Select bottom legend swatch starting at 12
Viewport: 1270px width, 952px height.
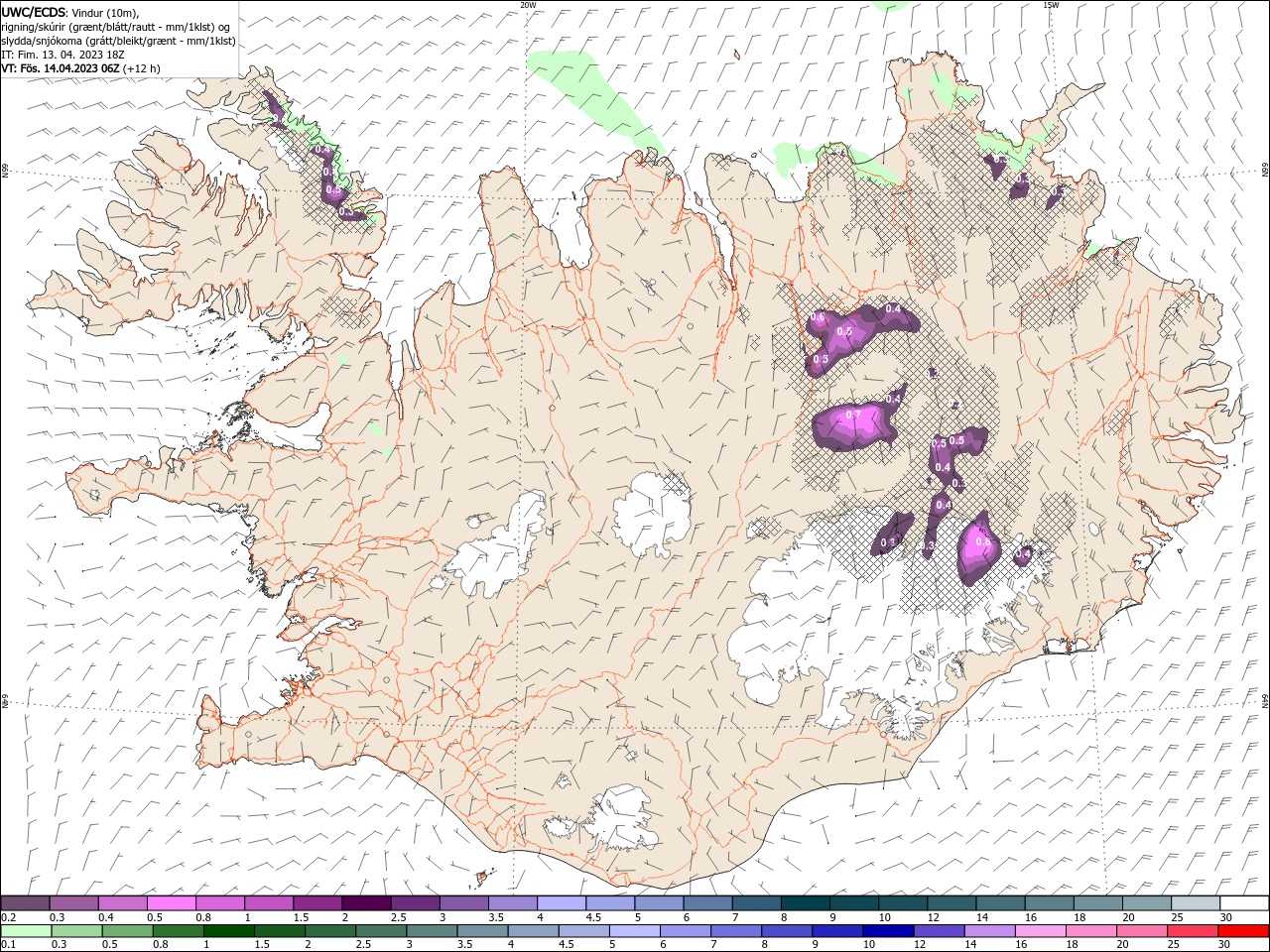(939, 931)
